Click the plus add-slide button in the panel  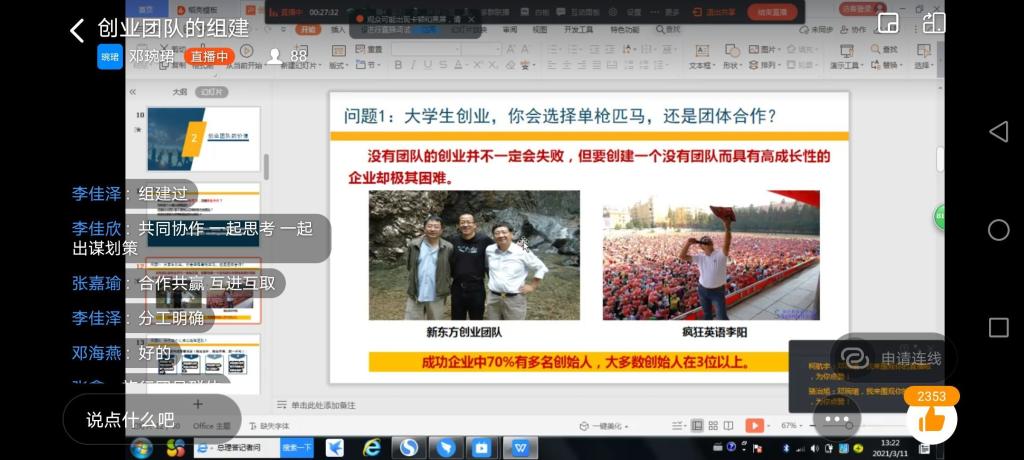point(197,405)
